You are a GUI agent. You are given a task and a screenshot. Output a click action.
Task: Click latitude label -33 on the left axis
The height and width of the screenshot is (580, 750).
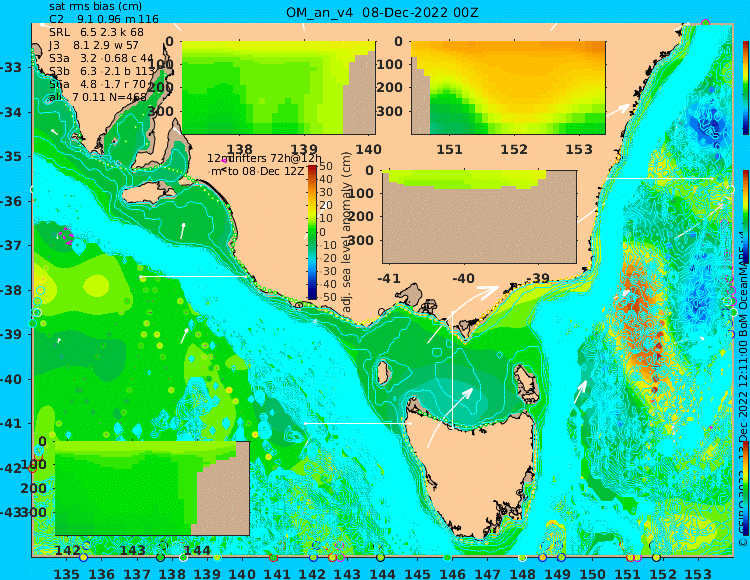pyautogui.click(x=11, y=67)
